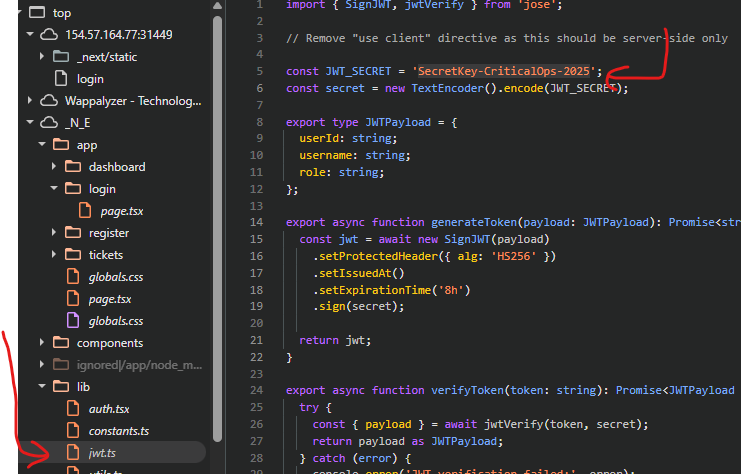Screen dimensions: 741x474
Task: Open the purple-icon globals.css file label
Action: [x=116, y=321]
